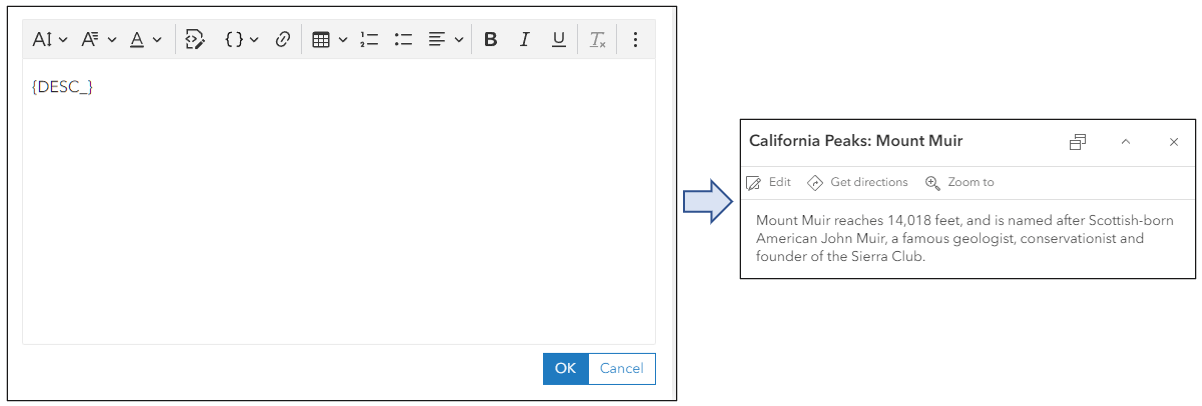Open the text alignment options

tap(445, 40)
